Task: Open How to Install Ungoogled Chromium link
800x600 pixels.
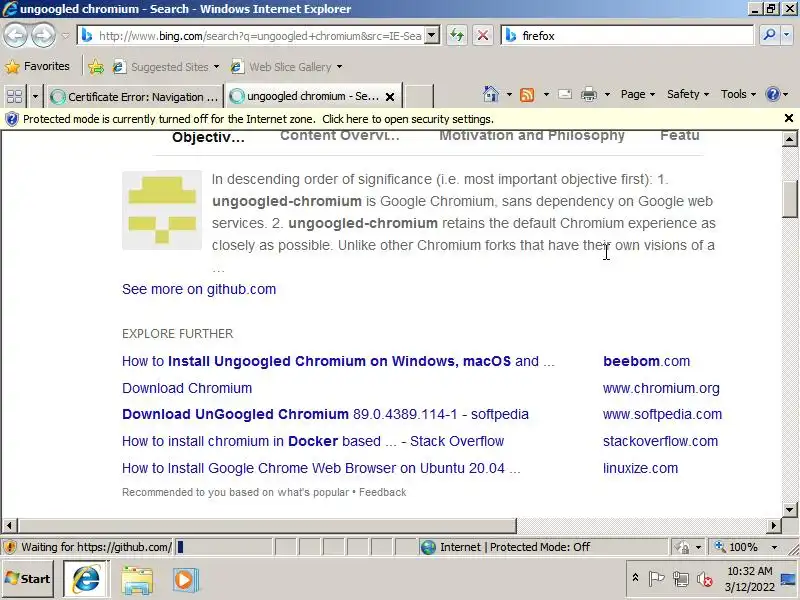Action: [338, 361]
